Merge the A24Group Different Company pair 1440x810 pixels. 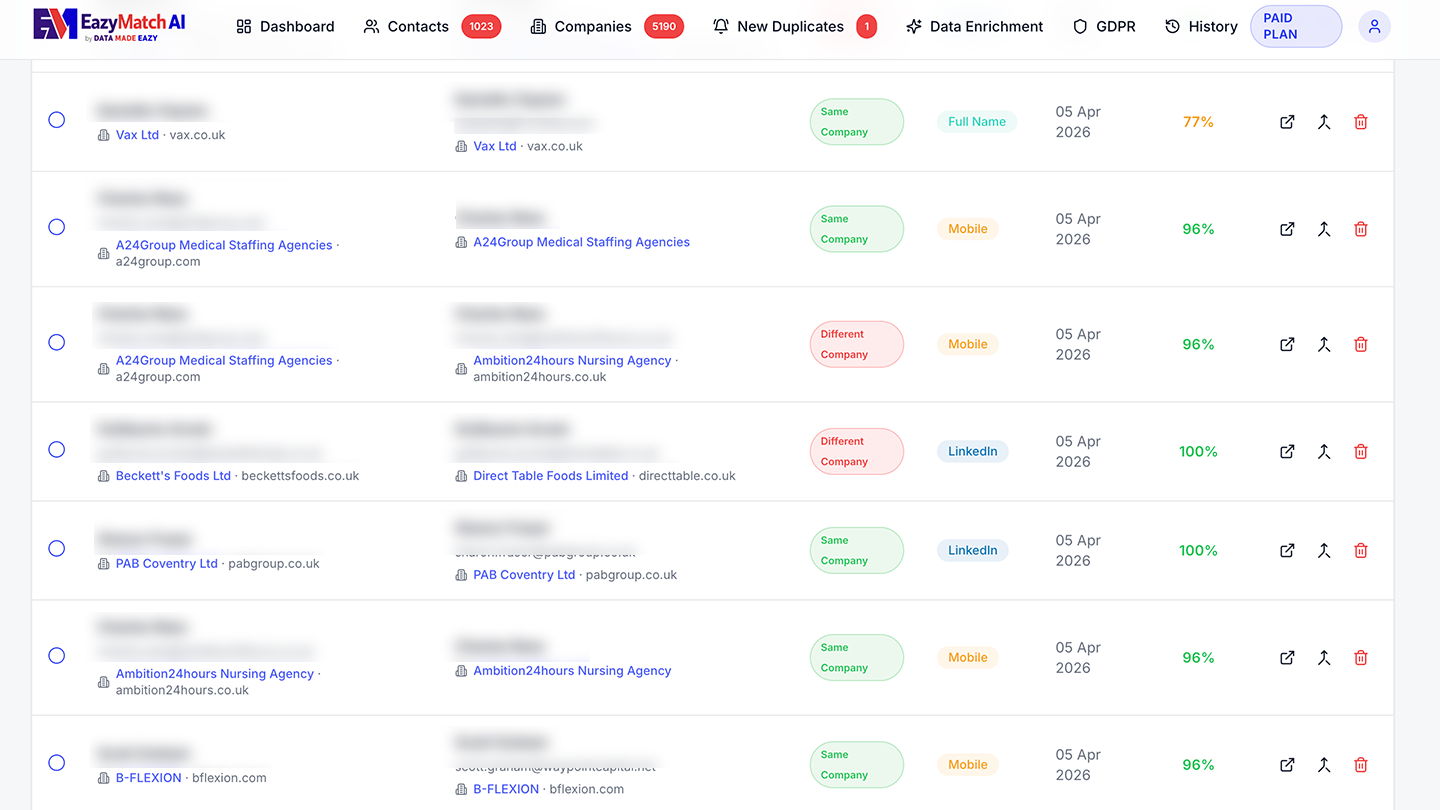(x=1324, y=344)
